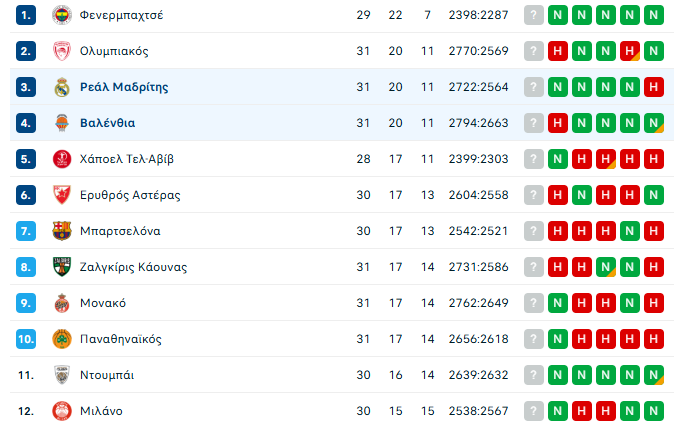
Task: Click the question mark next-match badge for Φενερμπαχτσέ
Action: point(534,15)
